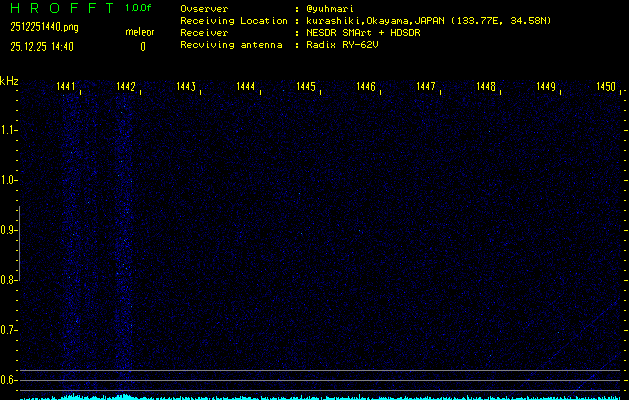The height and width of the screenshot is (400, 629).
Task: Click the meteor label
Action: [140, 32]
